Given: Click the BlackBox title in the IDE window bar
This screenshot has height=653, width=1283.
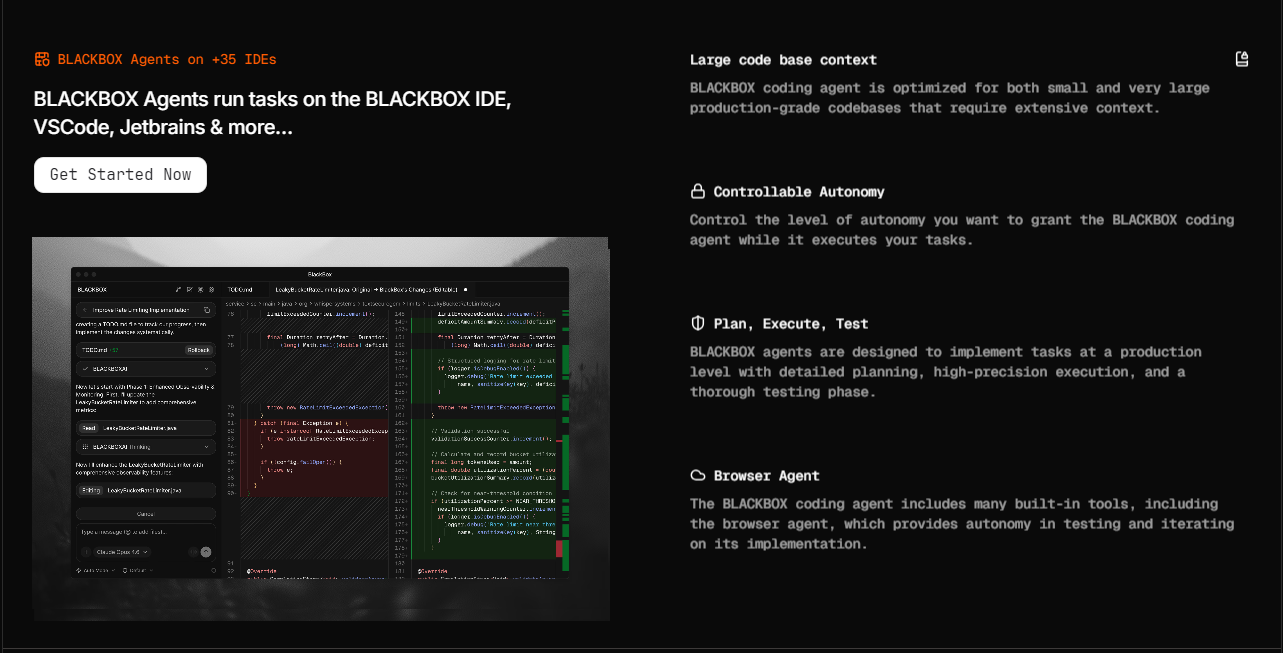Looking at the screenshot, I should point(320,273).
